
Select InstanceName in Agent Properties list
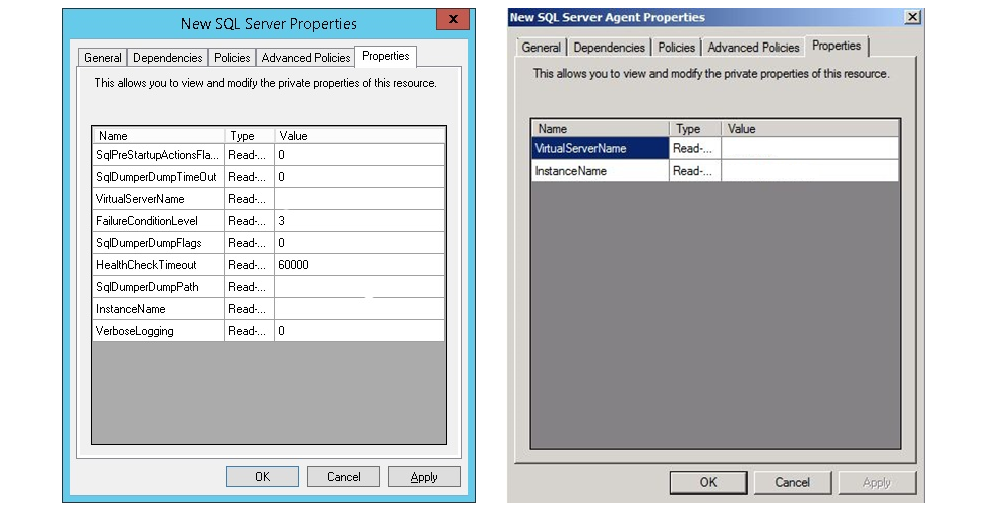715,171
